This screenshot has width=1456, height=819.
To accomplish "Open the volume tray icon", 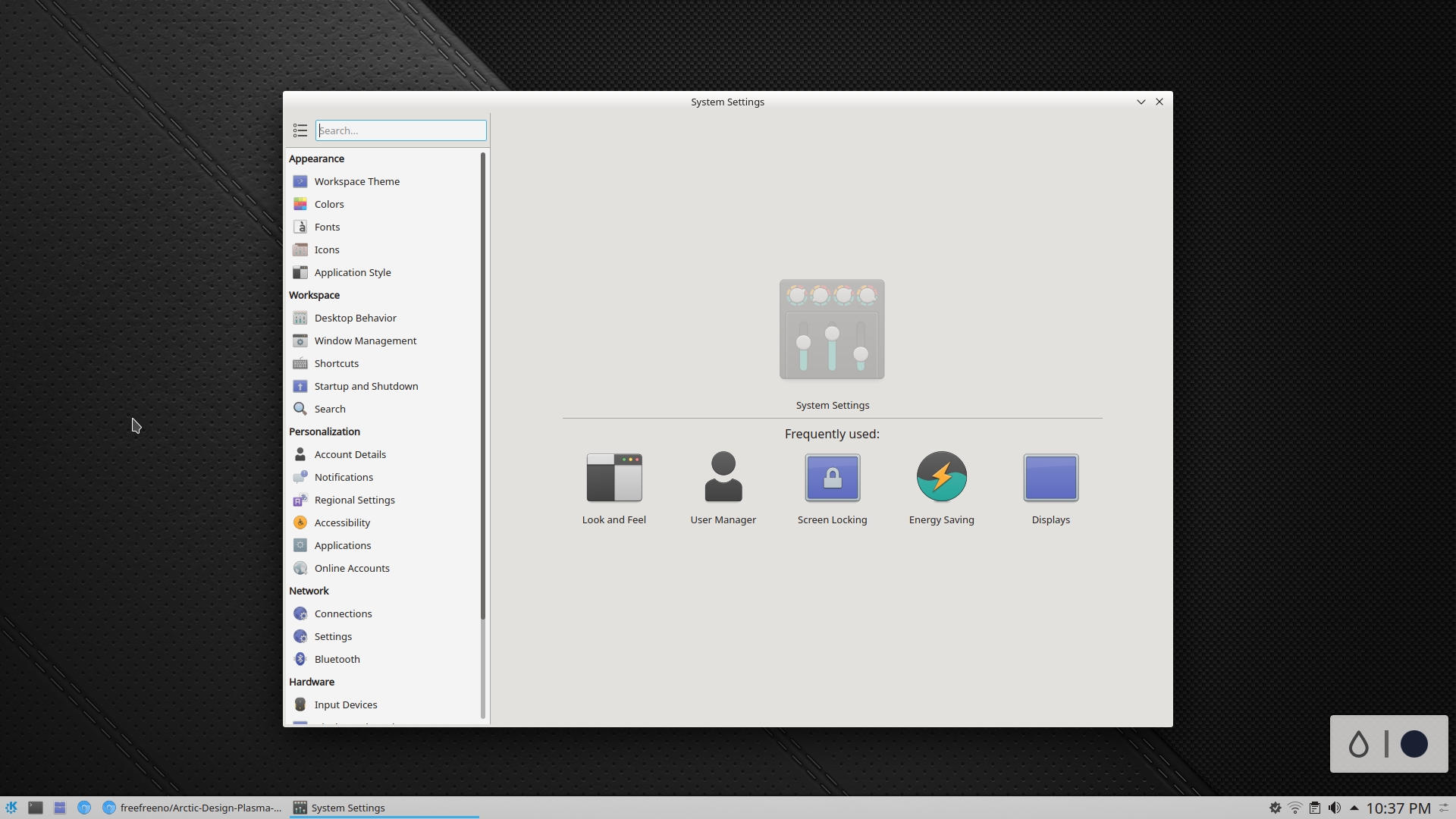I will click(1335, 808).
